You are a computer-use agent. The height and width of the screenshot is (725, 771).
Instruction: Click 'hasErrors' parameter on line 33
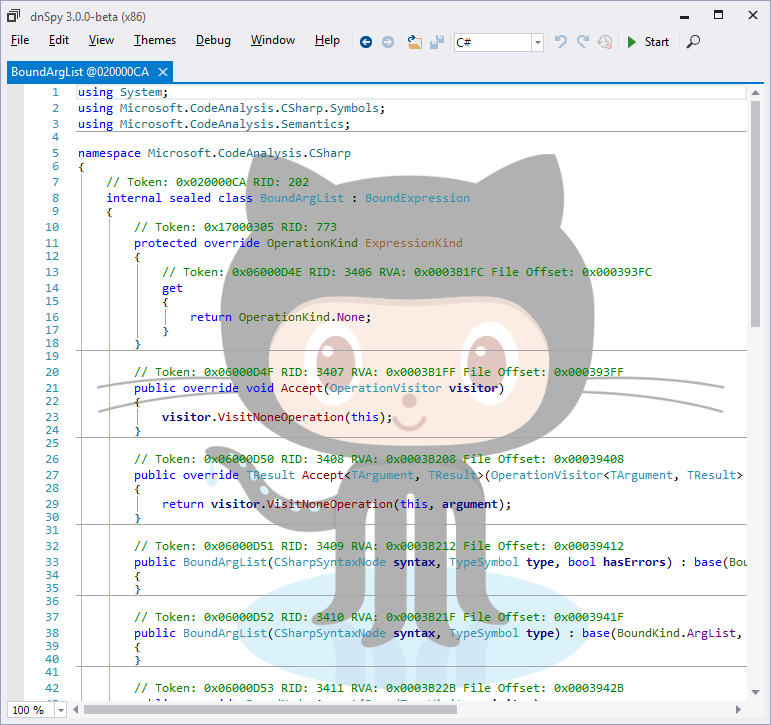634,562
